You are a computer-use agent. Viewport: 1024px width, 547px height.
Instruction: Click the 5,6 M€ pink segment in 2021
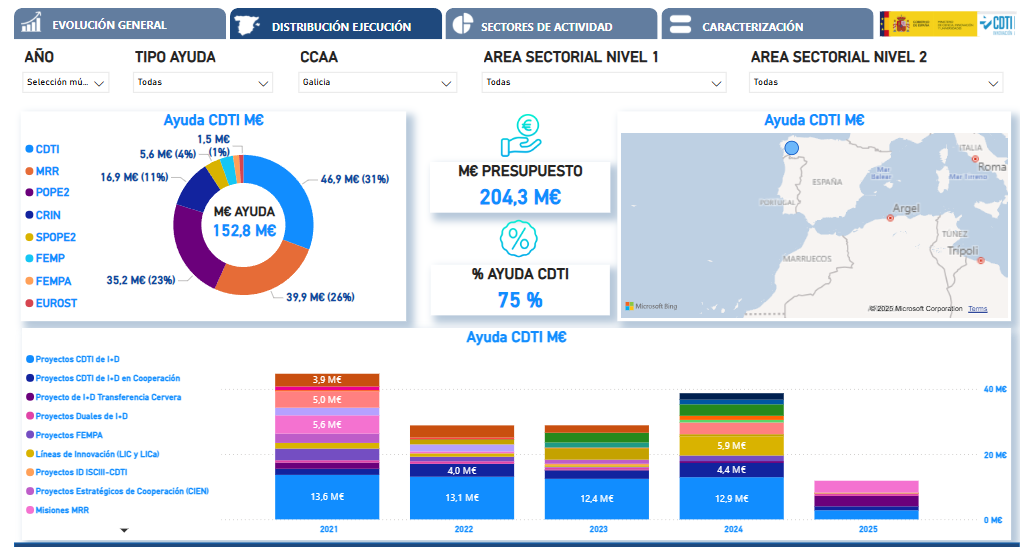(327, 425)
